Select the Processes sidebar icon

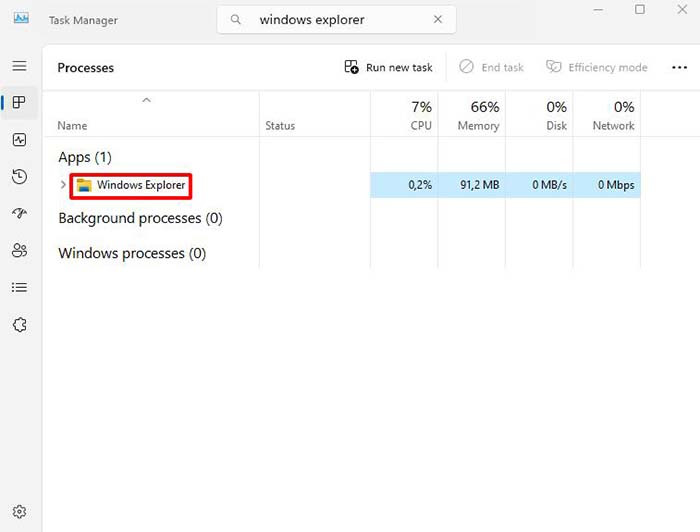19,103
